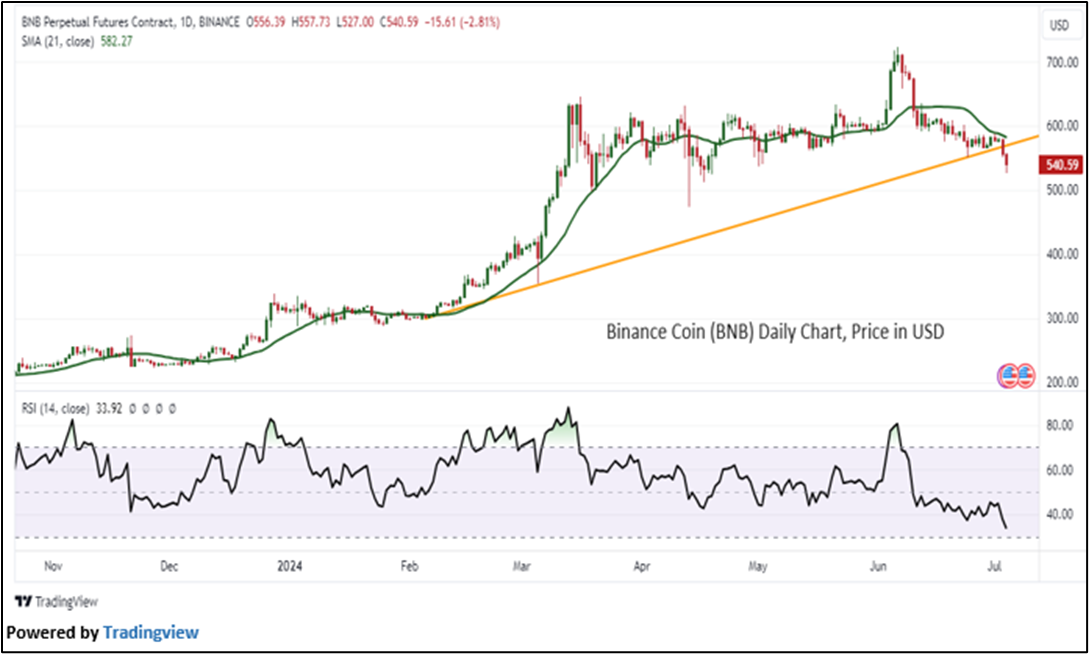Click the RSI value 33.92
This screenshot has height=654, width=1089.
(111, 409)
